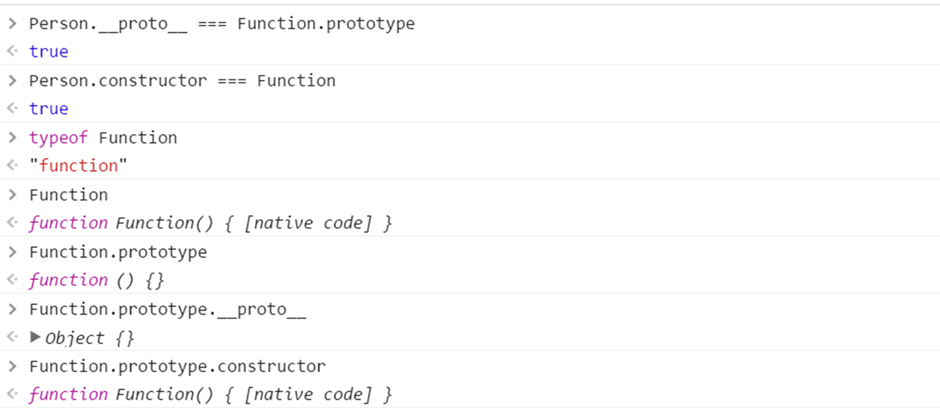Click the true result under Person.__proto__ comparison
This screenshot has height=412, width=940.
pos(48,51)
